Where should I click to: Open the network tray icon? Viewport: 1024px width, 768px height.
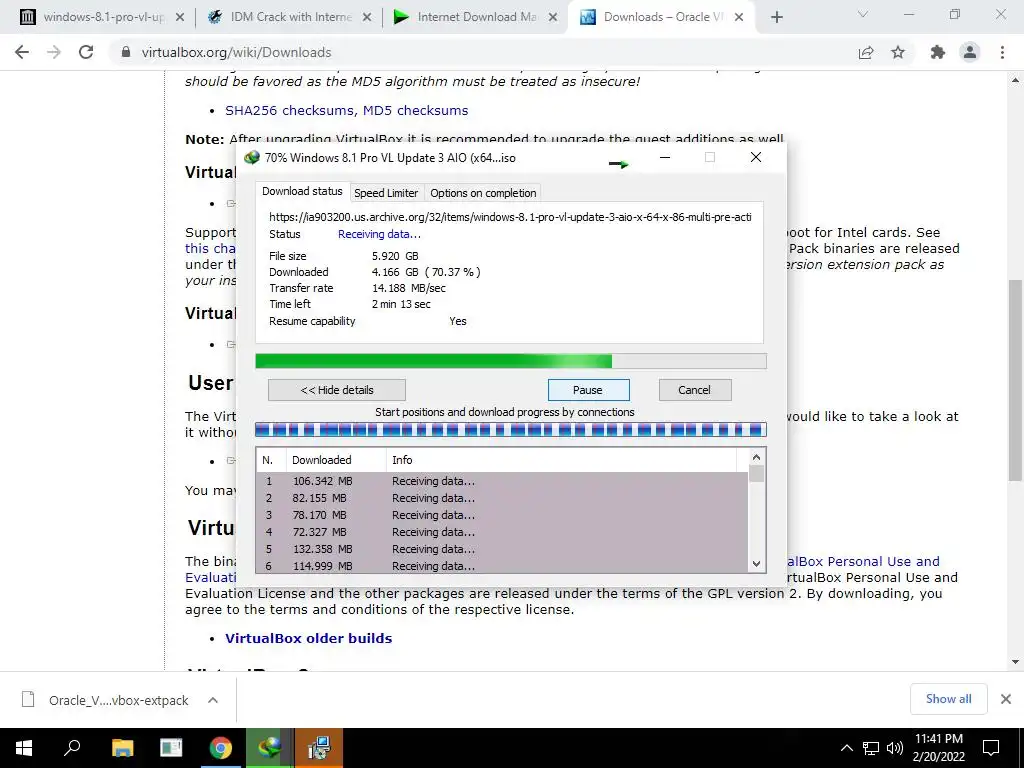coord(871,748)
